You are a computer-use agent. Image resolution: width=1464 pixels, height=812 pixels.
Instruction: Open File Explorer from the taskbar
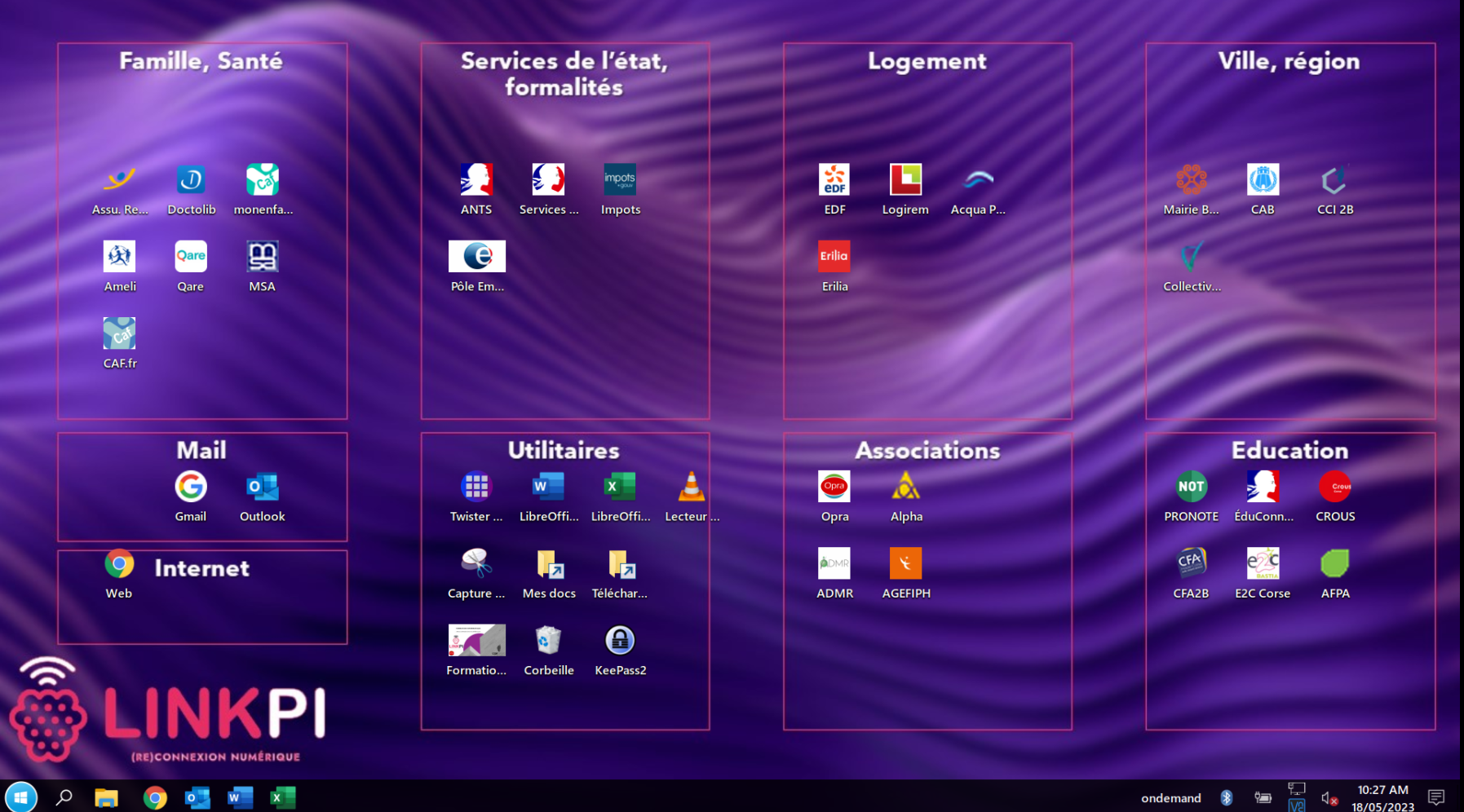coord(106,797)
